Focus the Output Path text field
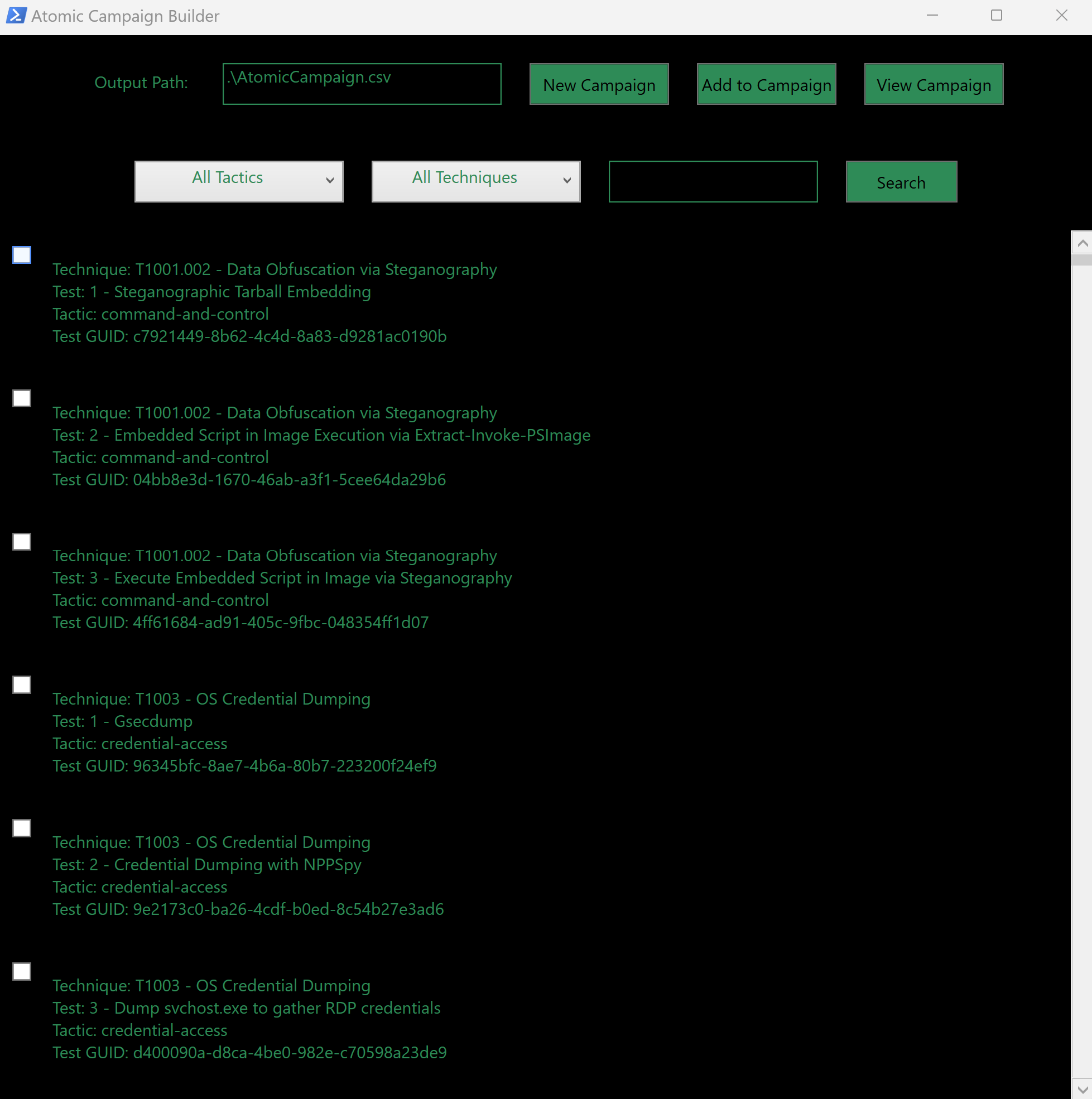The image size is (1092, 1099). (362, 84)
